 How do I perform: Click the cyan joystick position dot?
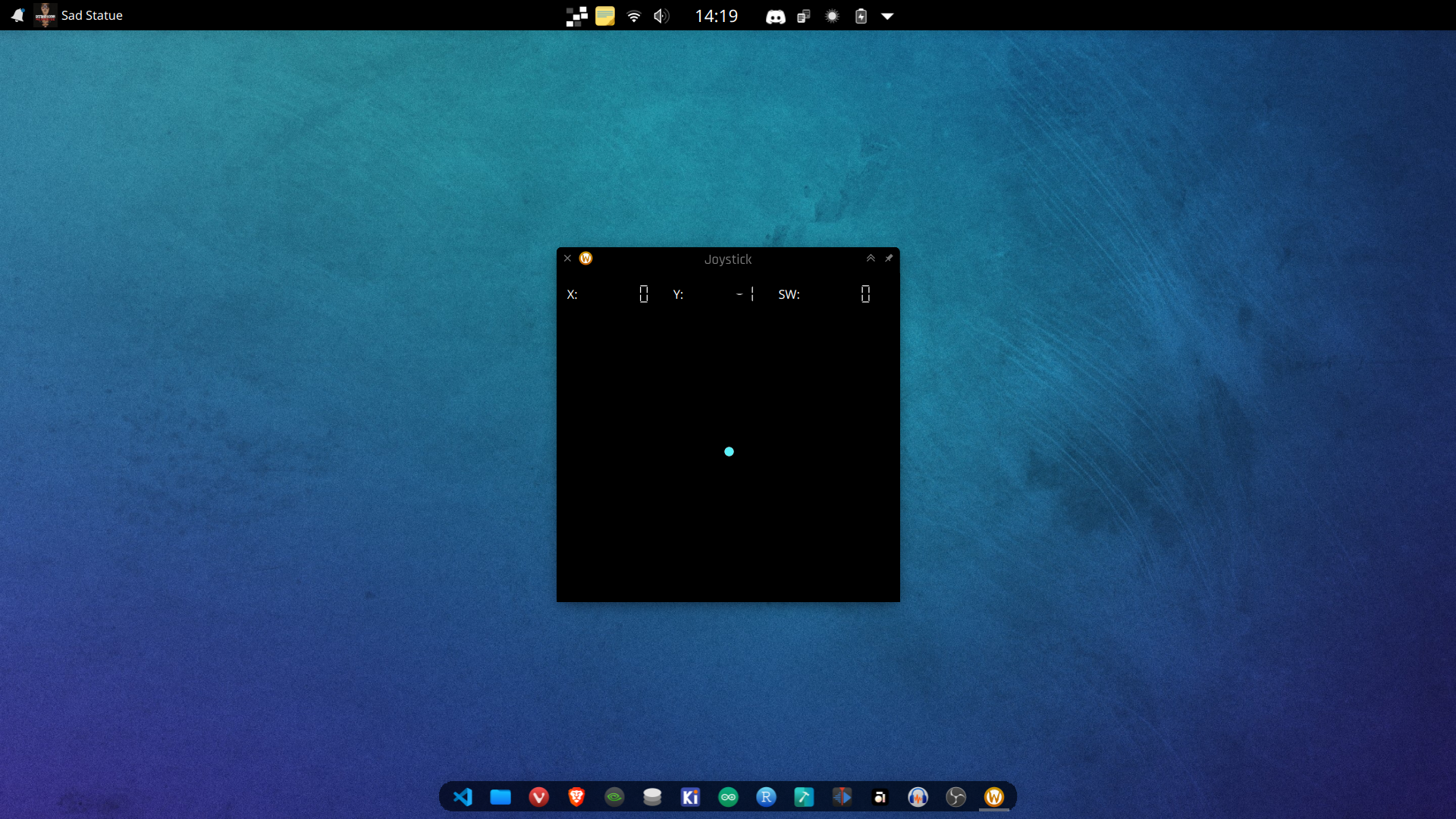click(729, 452)
